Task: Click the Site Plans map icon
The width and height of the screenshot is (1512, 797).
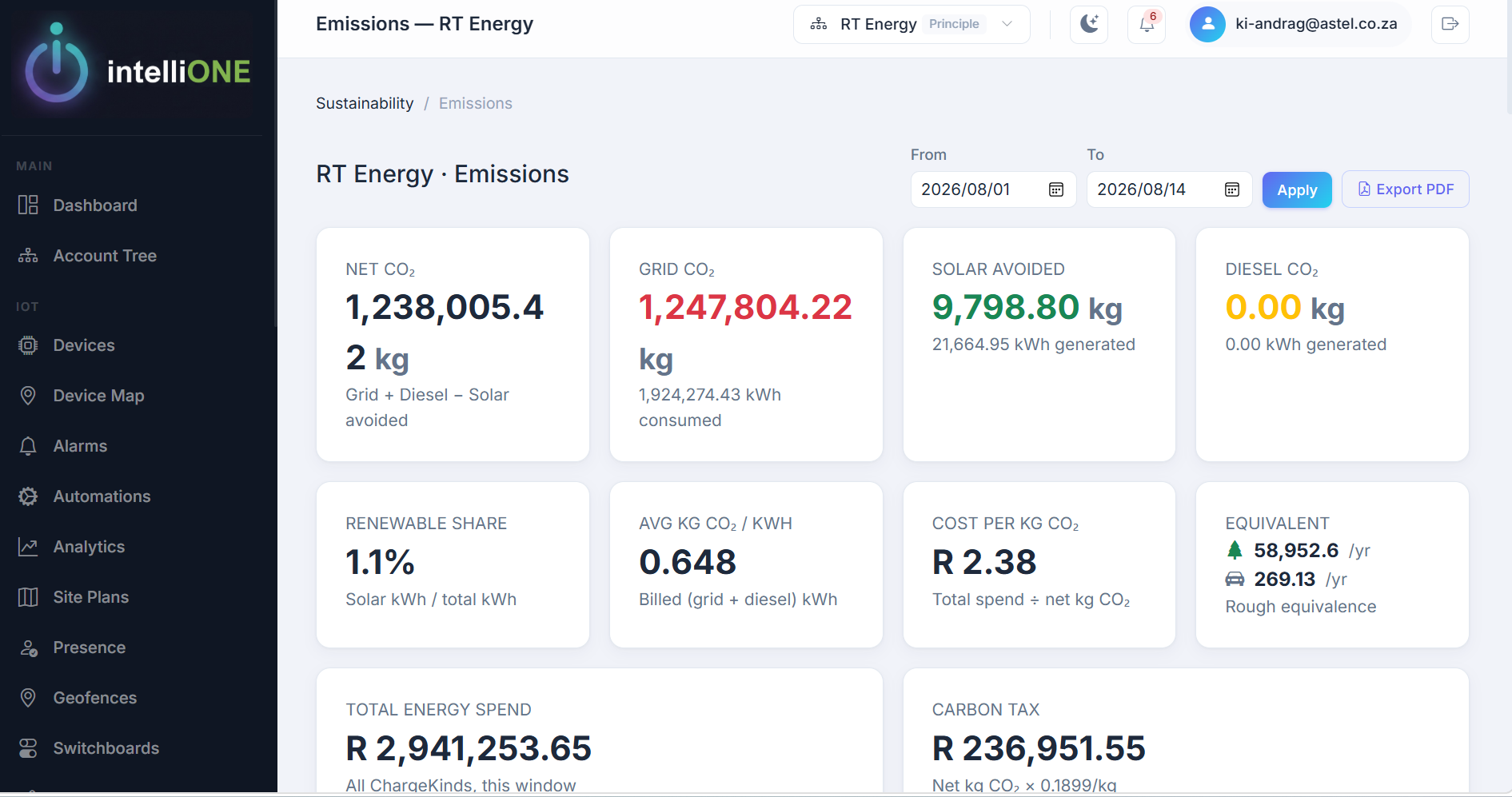Action: coord(28,597)
